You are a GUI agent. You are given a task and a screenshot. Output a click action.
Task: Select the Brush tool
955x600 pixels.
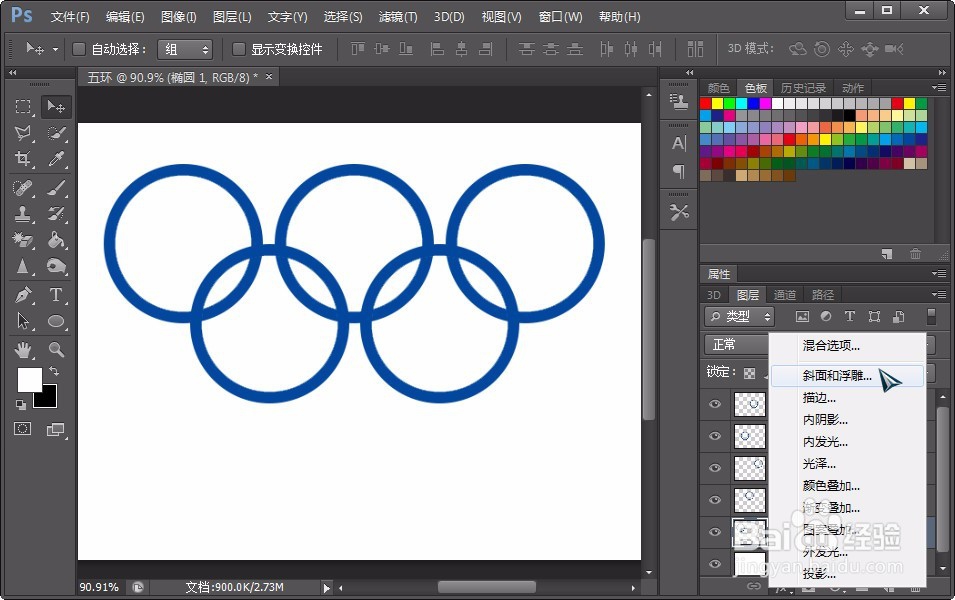coord(56,188)
